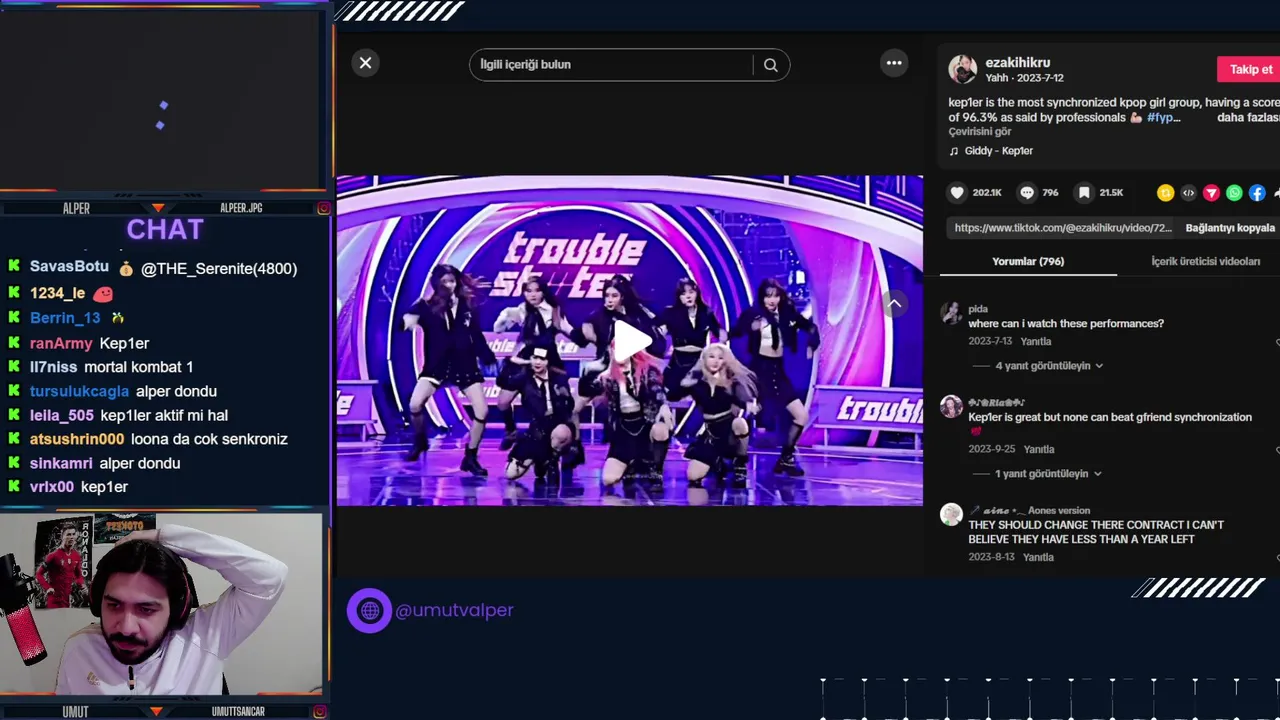The width and height of the screenshot is (1280, 720).
Task: Open the three-dot more options menu
Action: click(894, 63)
